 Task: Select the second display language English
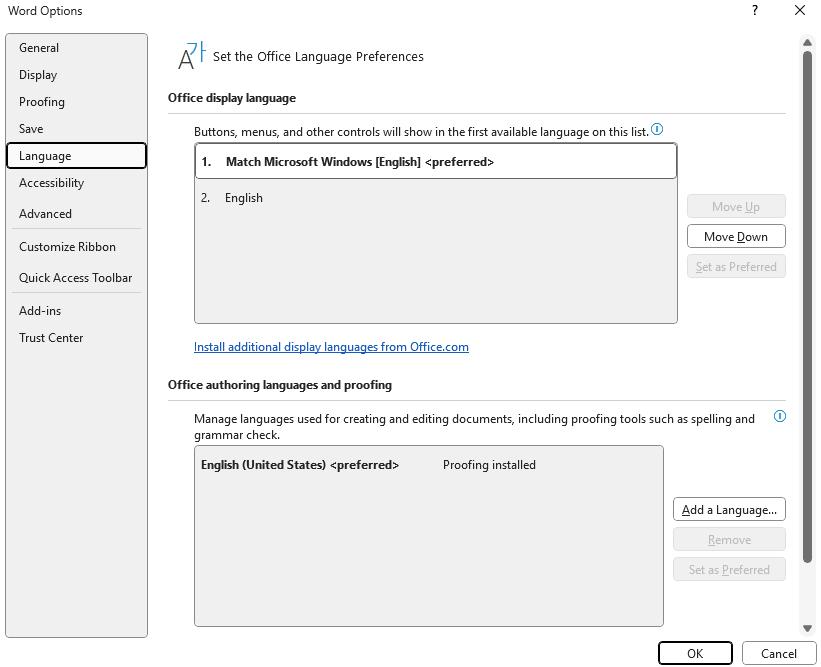pos(436,198)
